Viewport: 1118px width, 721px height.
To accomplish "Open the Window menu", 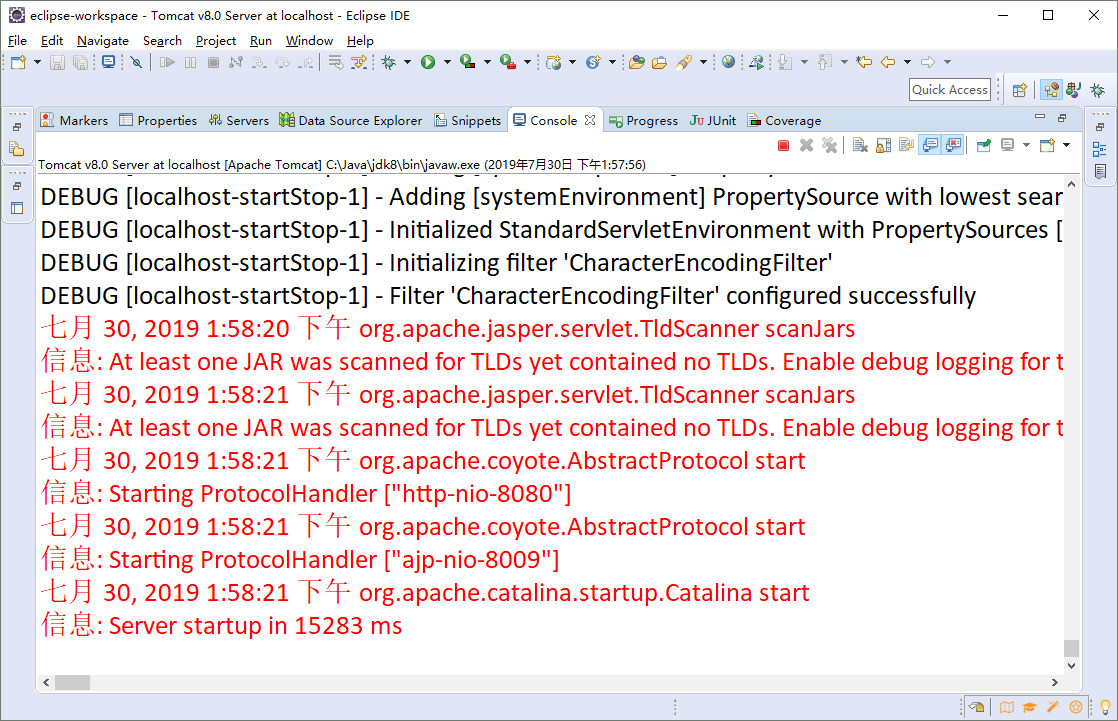I will pyautogui.click(x=309, y=41).
